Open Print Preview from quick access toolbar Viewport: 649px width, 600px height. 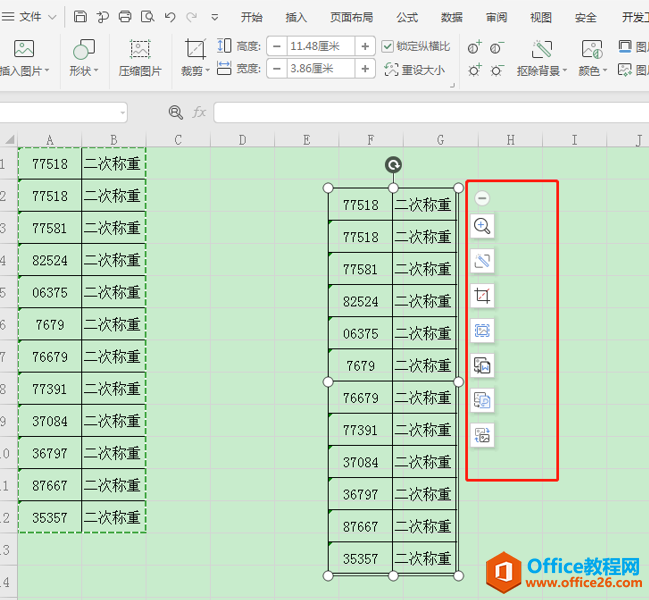[x=147, y=17]
